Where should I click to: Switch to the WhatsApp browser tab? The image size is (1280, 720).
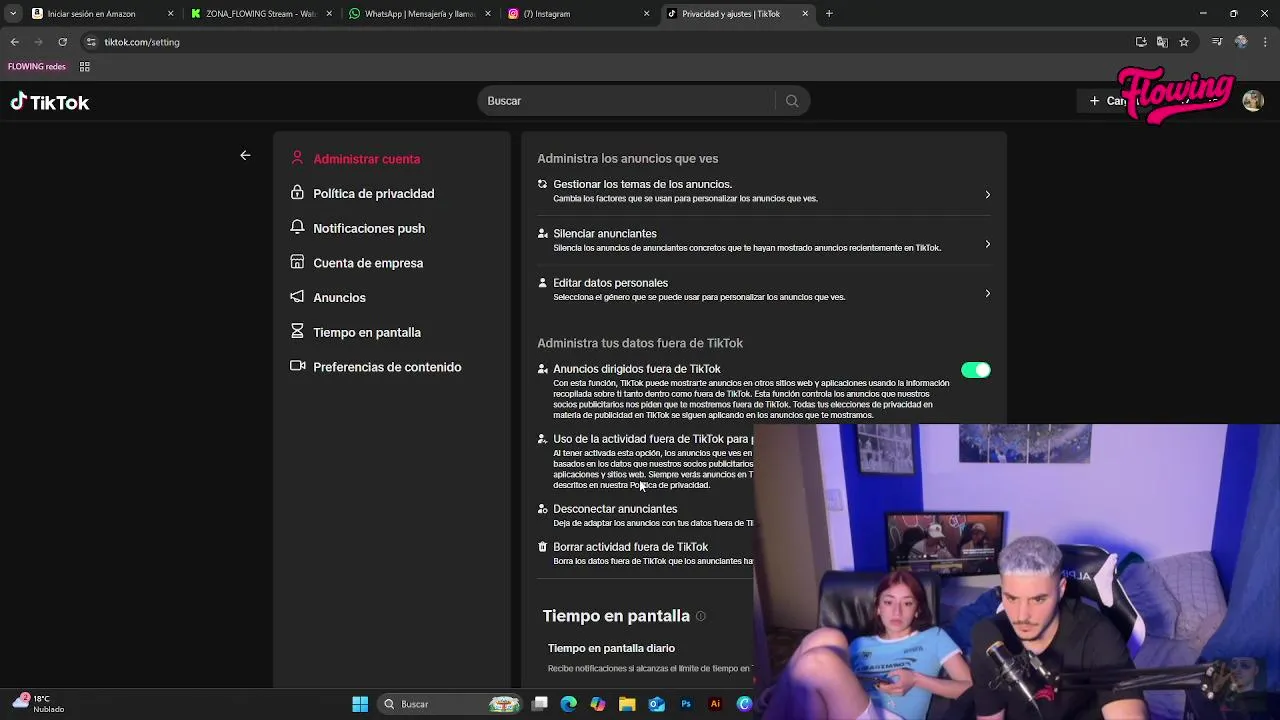pyautogui.click(x=418, y=14)
